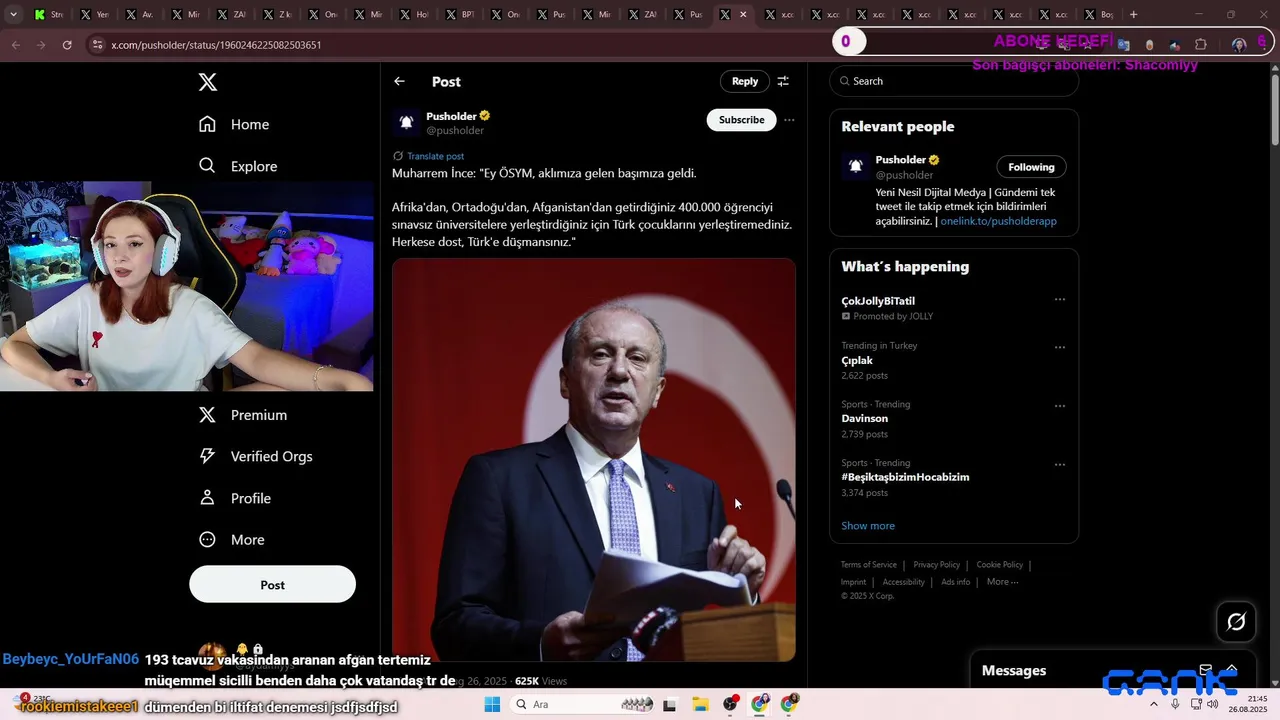Viewport: 1280px width, 720px height.
Task: Open the #BeşiktaşbizimHocabizim trend
Action: point(905,477)
